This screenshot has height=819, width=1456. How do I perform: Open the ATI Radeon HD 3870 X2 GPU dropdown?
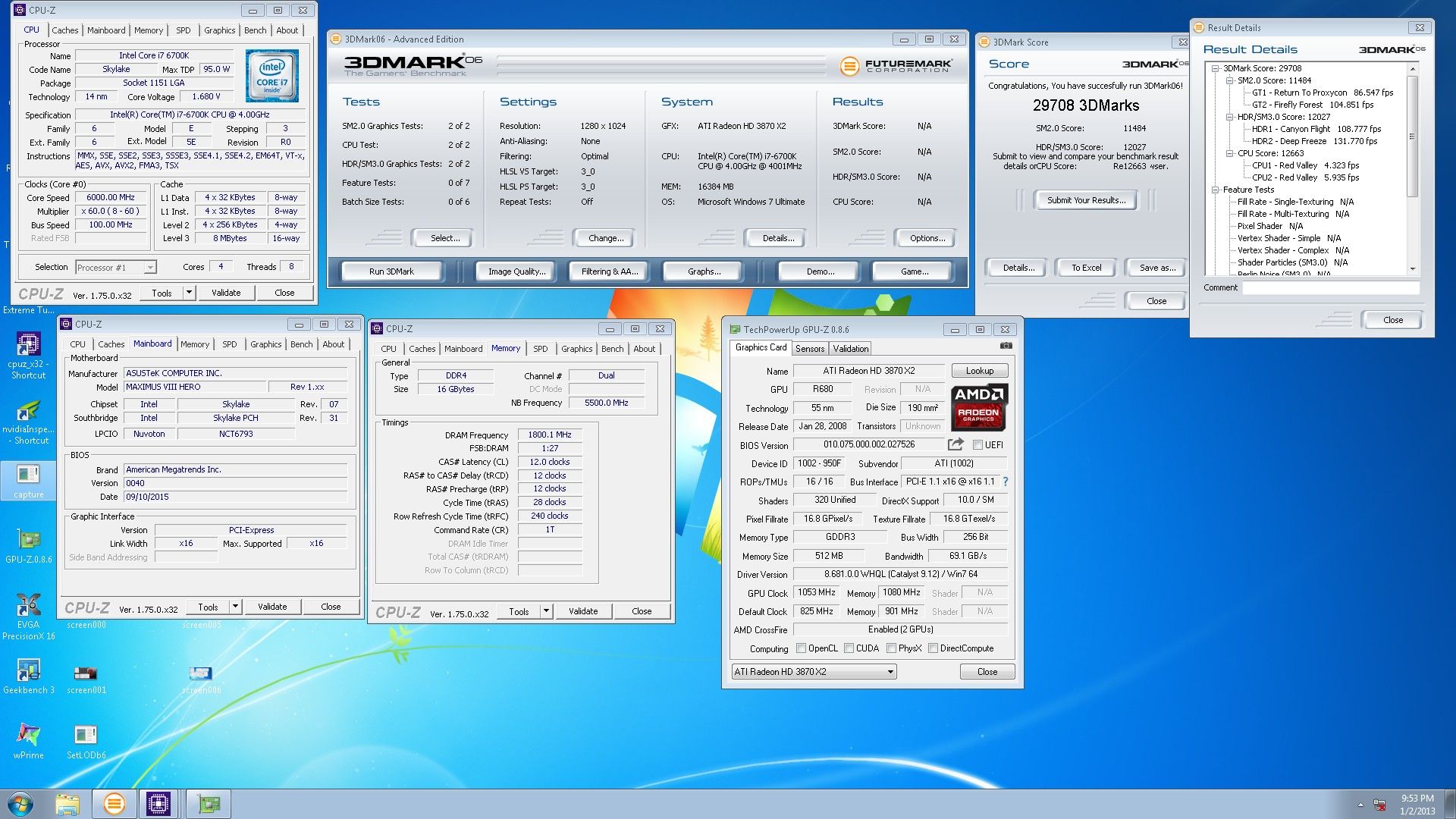tap(814, 672)
